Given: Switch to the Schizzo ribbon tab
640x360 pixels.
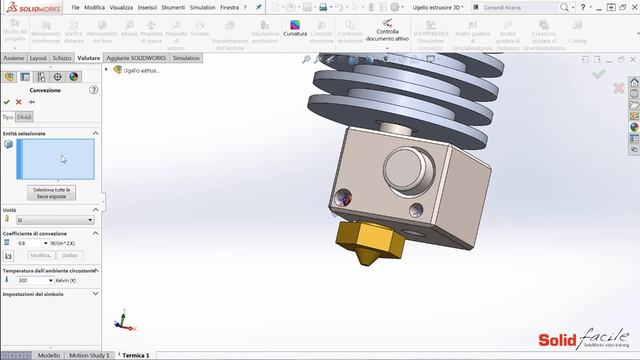Looking at the screenshot, I should [62, 58].
